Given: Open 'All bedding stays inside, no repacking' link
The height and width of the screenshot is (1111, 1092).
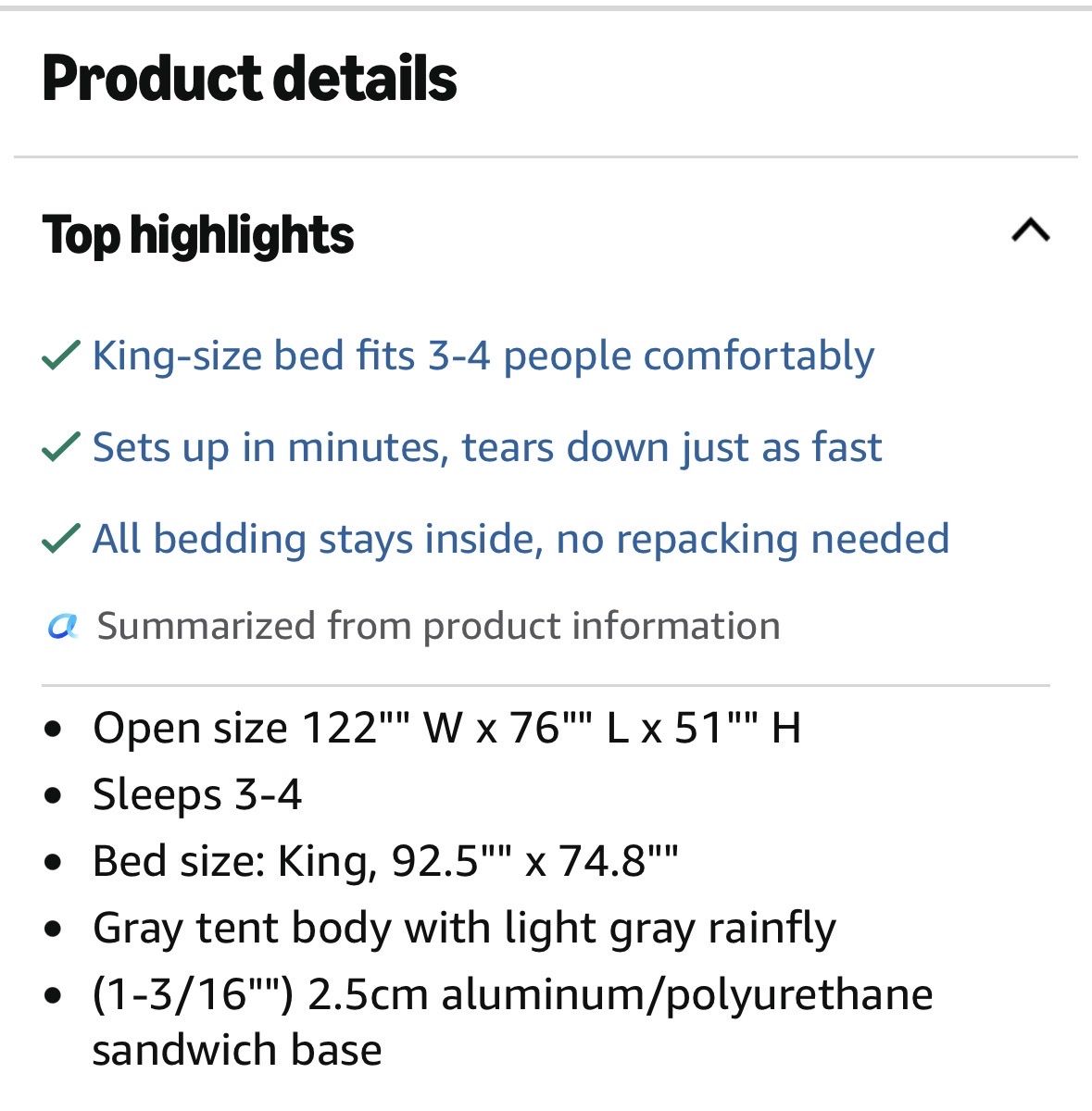Looking at the screenshot, I should pos(521,539).
